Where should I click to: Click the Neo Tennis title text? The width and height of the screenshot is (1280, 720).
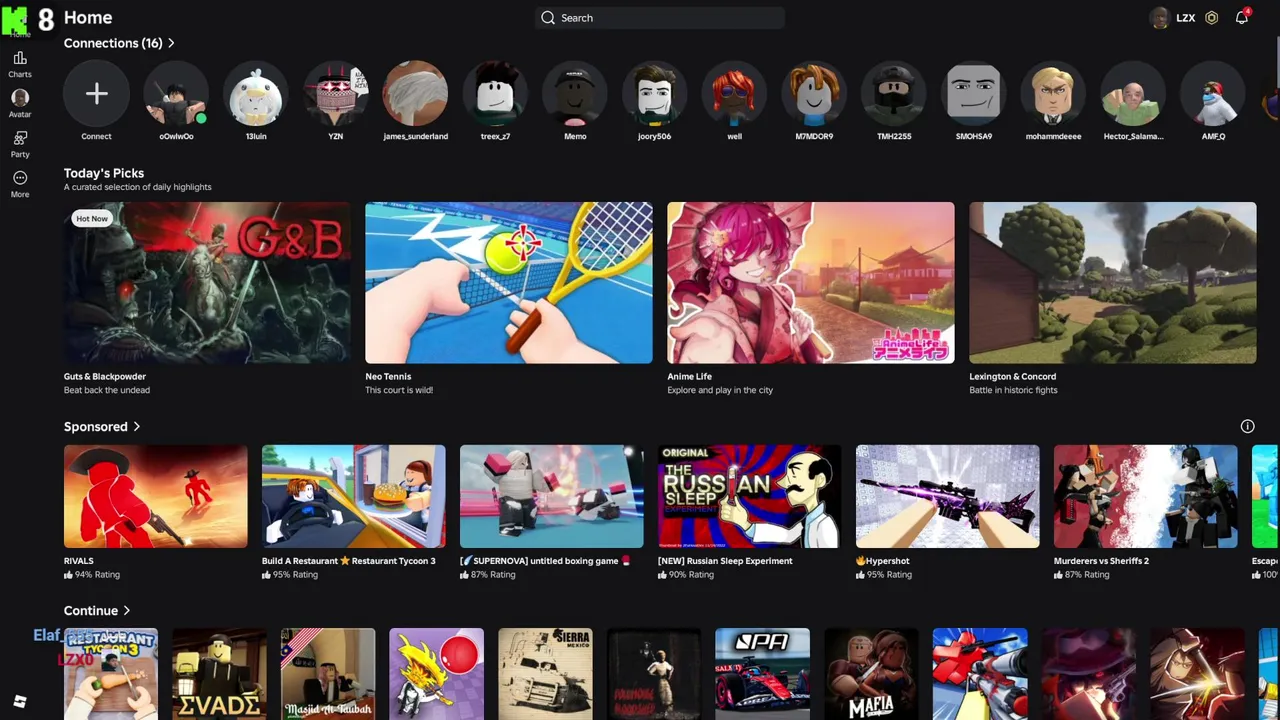388,377
